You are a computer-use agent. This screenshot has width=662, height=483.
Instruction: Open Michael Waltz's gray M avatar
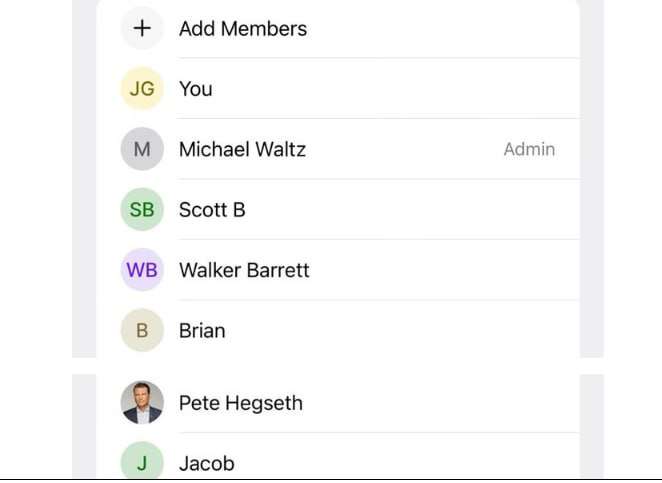pos(142,149)
